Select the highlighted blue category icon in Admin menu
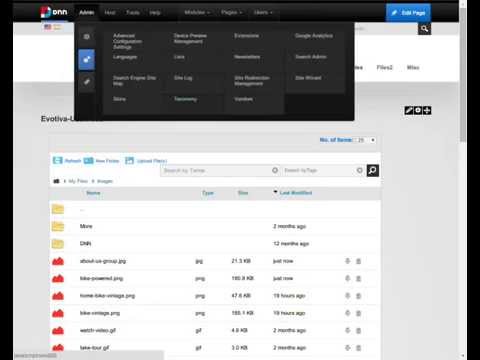The height and width of the screenshot is (360, 480). 87,60
